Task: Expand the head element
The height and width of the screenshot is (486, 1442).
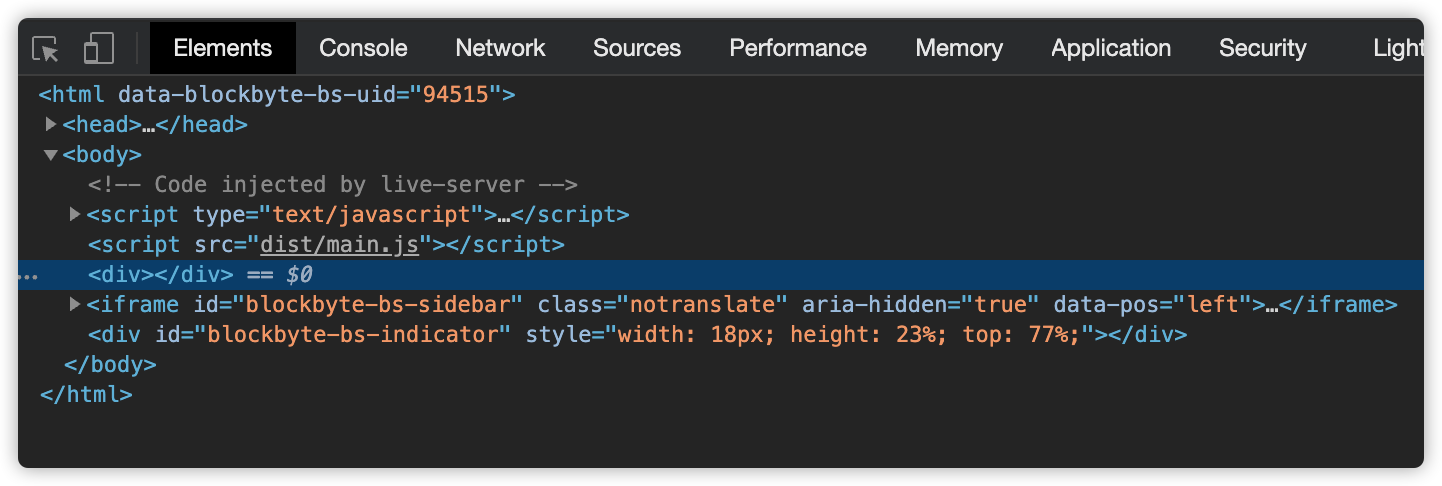Action: (51, 125)
